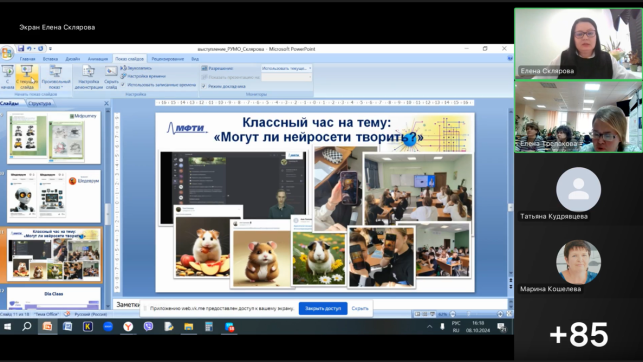Open the Quick Access toolbar customize arrow
The height and width of the screenshot is (362, 643).
pos(50,49)
